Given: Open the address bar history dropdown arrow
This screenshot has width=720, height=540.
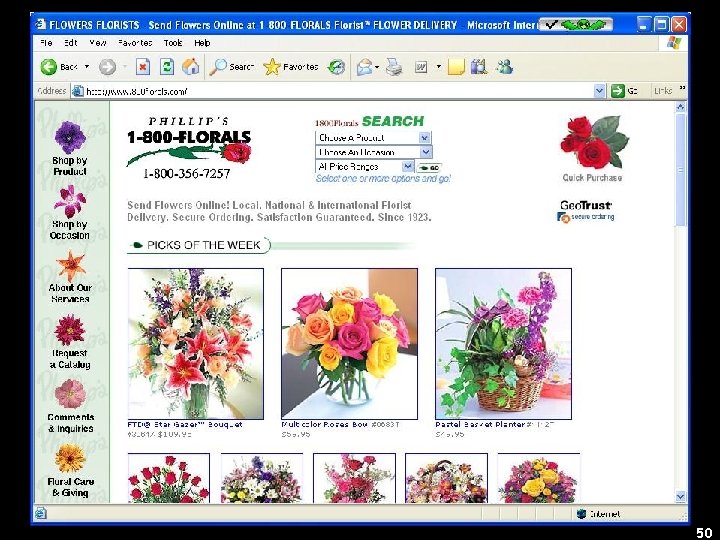Looking at the screenshot, I should [x=599, y=91].
